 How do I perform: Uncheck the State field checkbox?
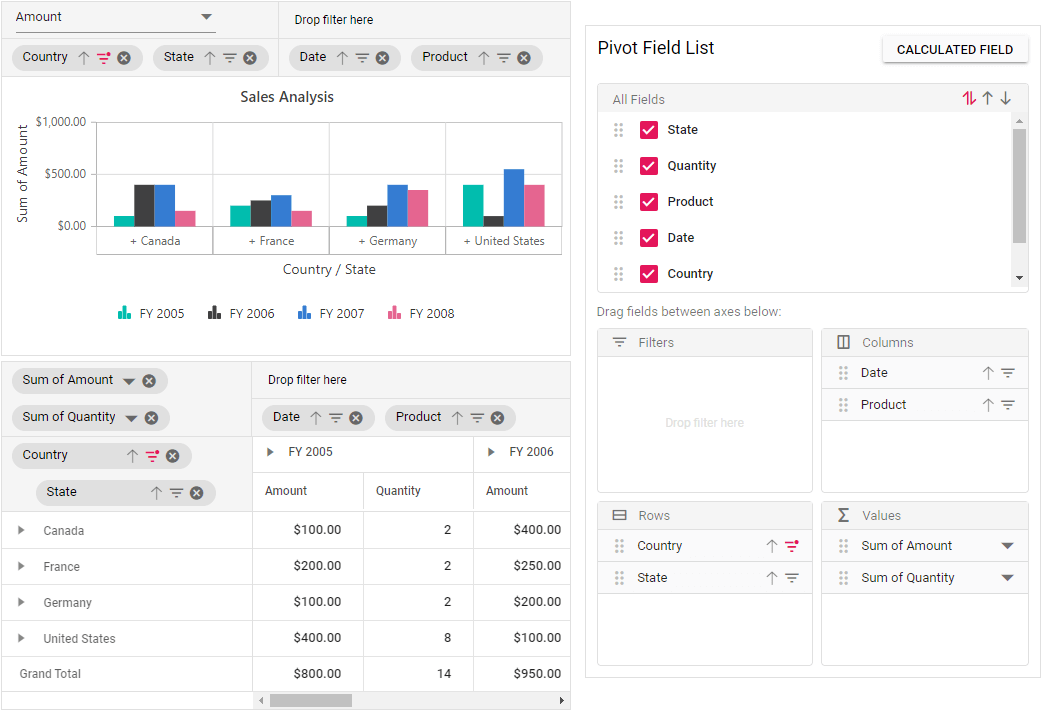pyautogui.click(x=649, y=130)
